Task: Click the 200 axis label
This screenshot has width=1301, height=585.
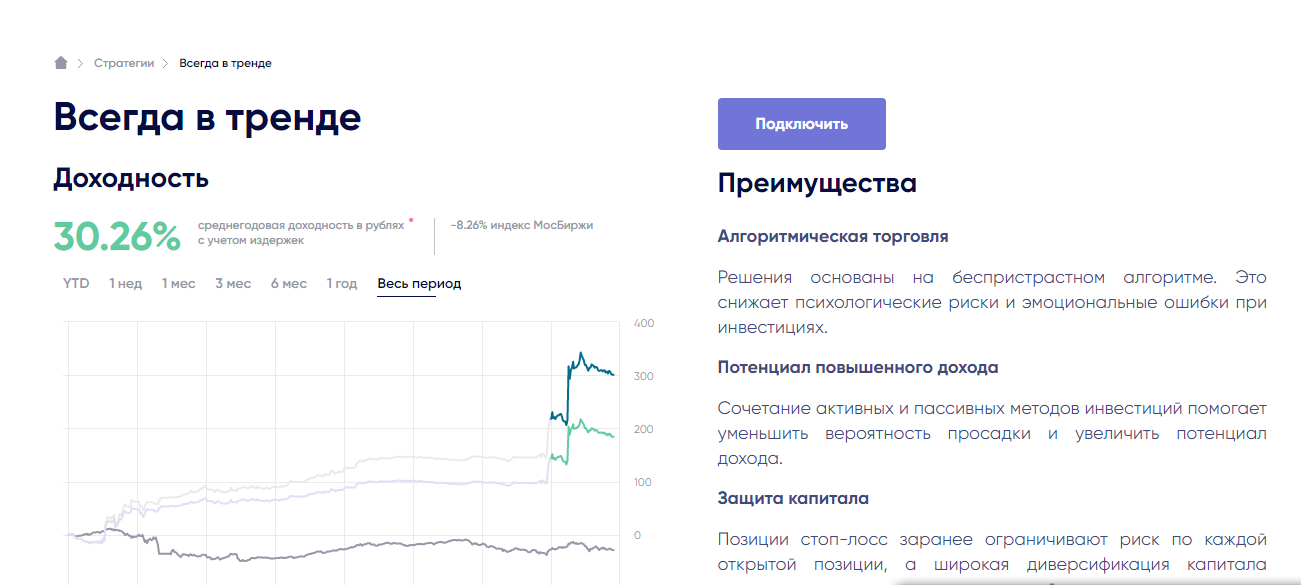Action: (x=644, y=429)
